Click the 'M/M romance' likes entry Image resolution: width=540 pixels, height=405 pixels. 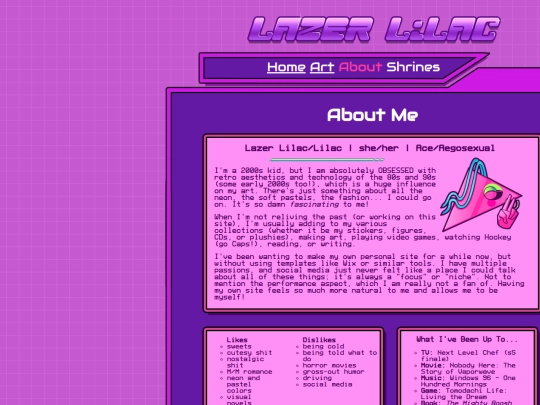[x=249, y=372]
